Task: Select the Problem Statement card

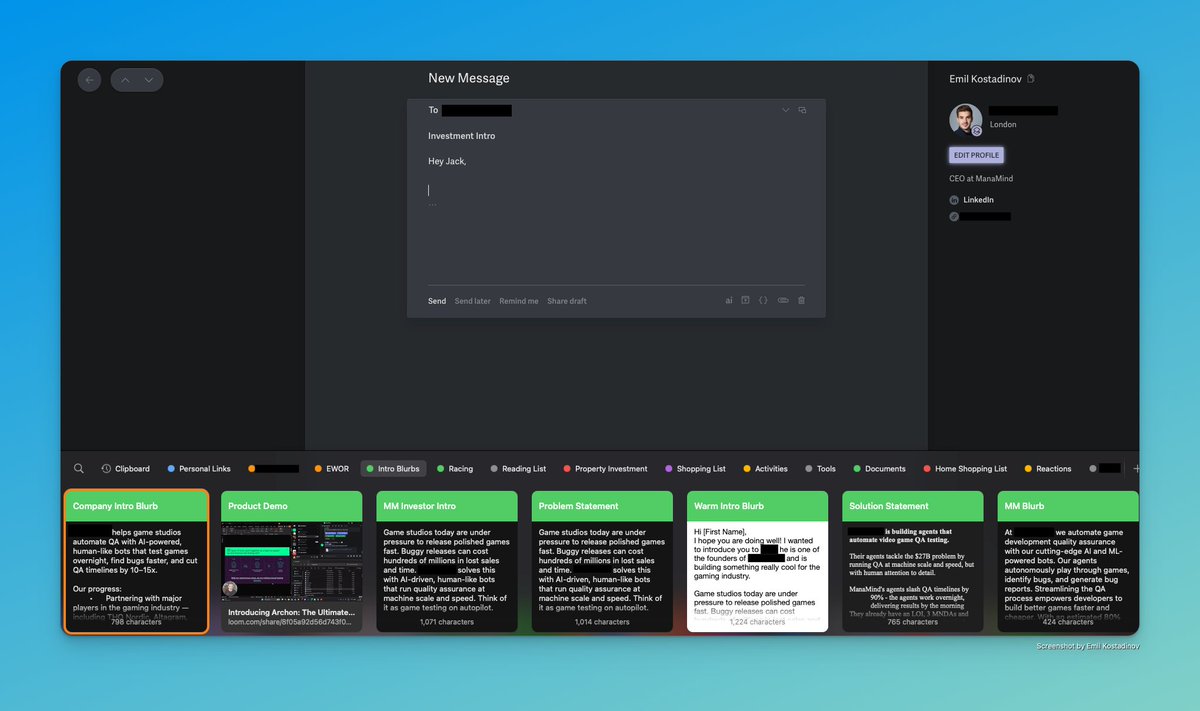Action: (602, 561)
